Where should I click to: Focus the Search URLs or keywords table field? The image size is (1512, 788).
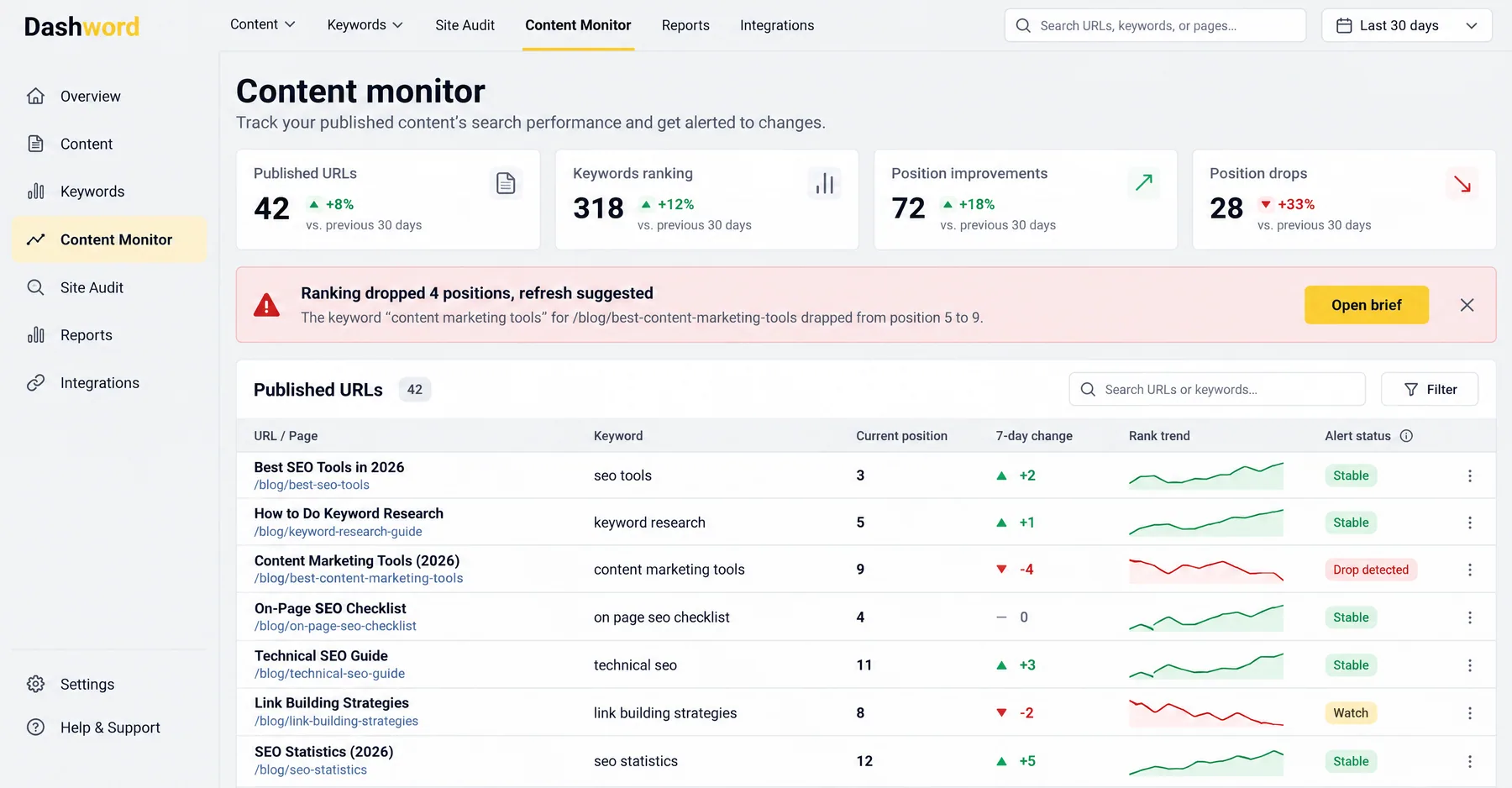1217,389
